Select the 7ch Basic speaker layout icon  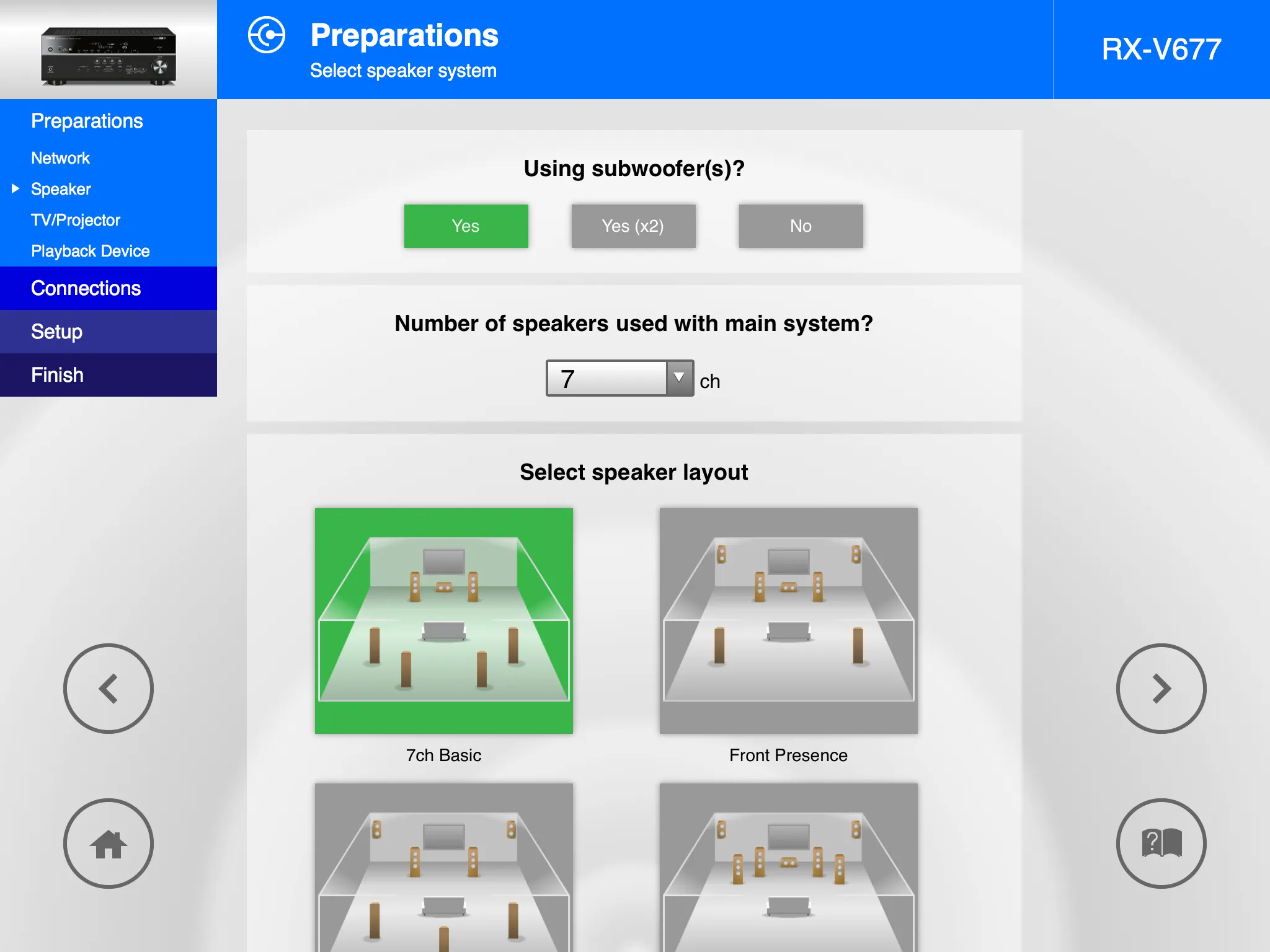point(444,620)
